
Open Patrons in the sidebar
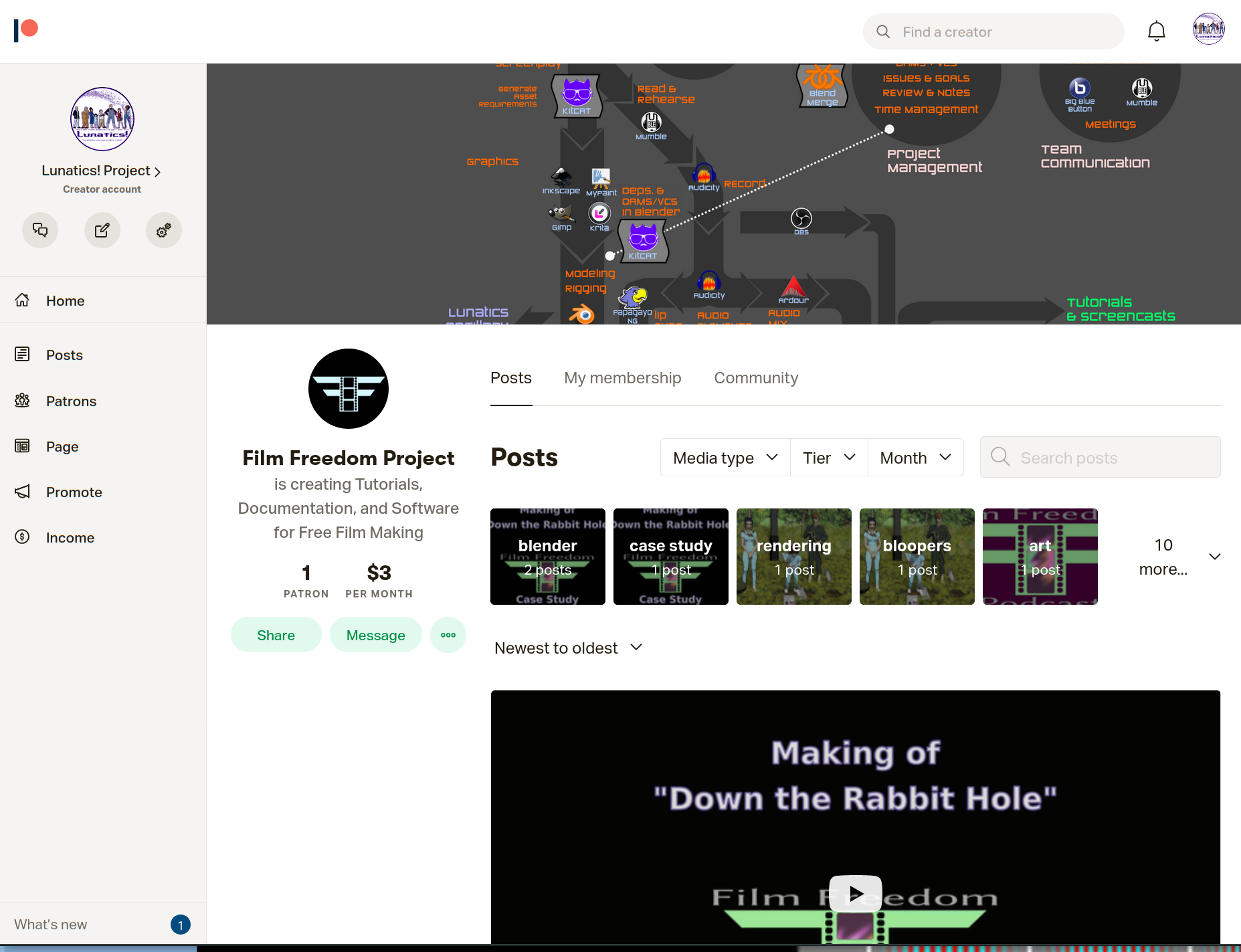[x=71, y=401]
